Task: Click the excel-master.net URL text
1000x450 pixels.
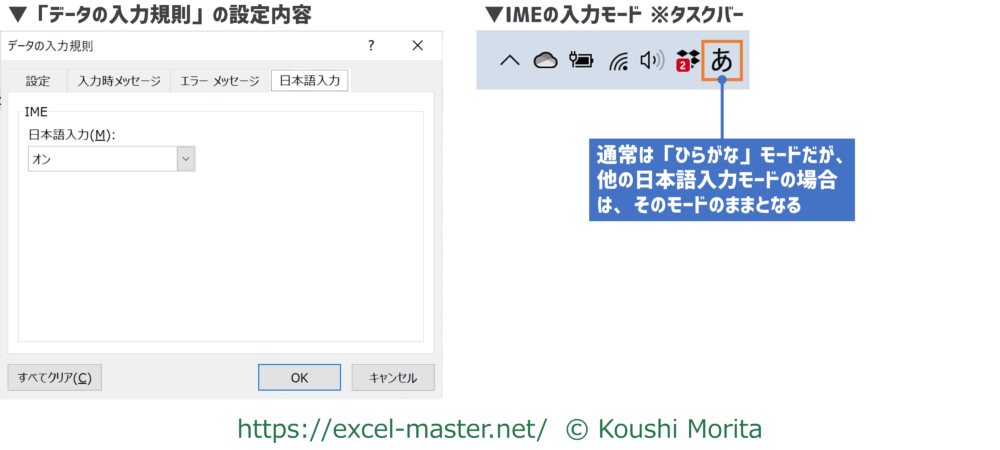Action: click(392, 429)
